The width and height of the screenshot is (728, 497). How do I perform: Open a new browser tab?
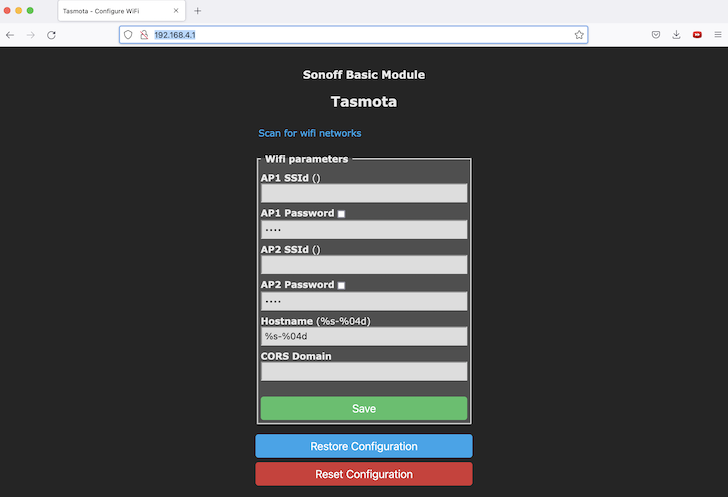coord(198,11)
